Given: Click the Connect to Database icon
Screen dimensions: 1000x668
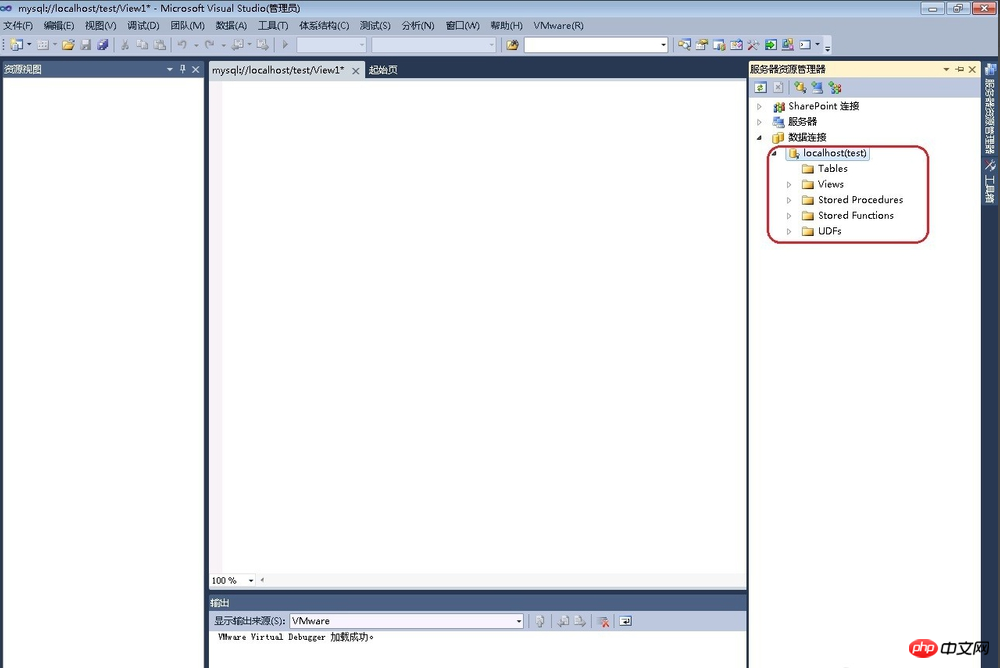Looking at the screenshot, I should [x=800, y=88].
